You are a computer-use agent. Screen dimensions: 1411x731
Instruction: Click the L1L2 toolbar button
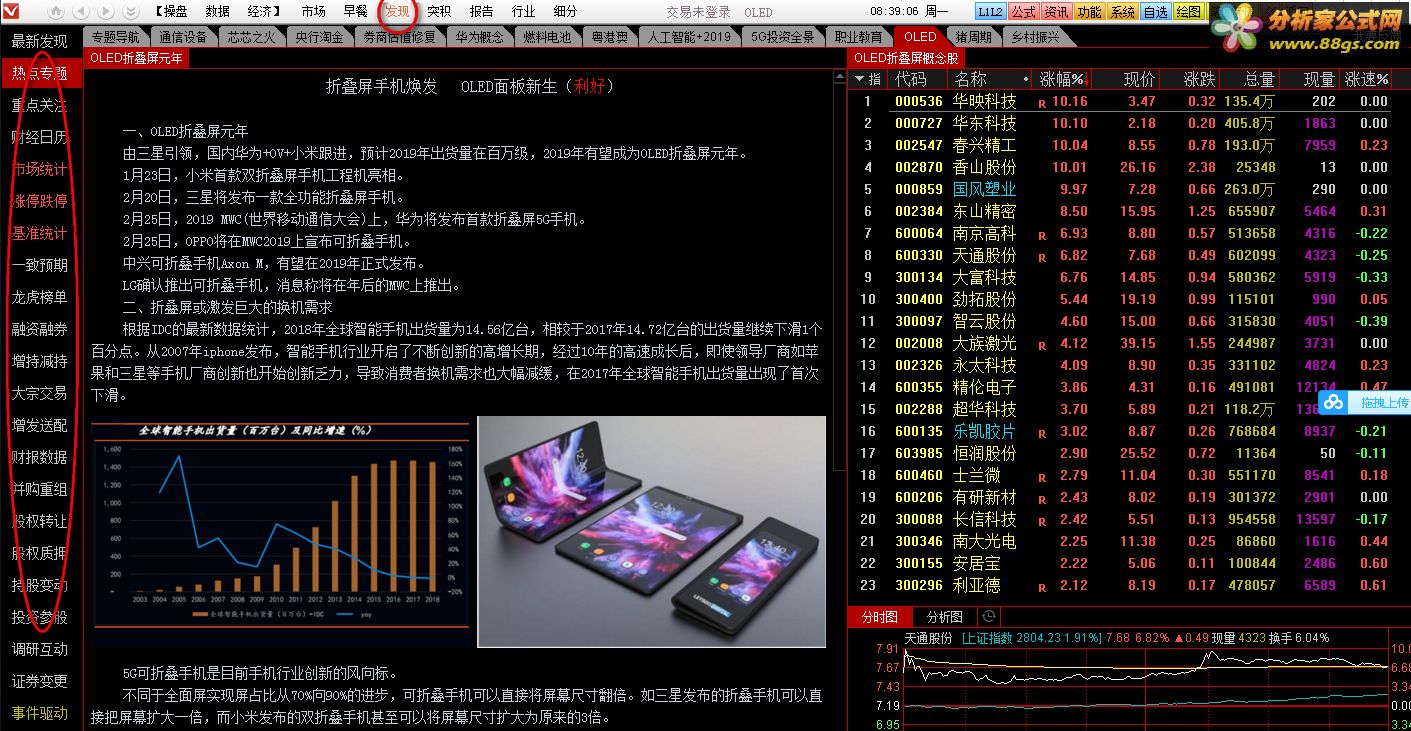pyautogui.click(x=990, y=12)
